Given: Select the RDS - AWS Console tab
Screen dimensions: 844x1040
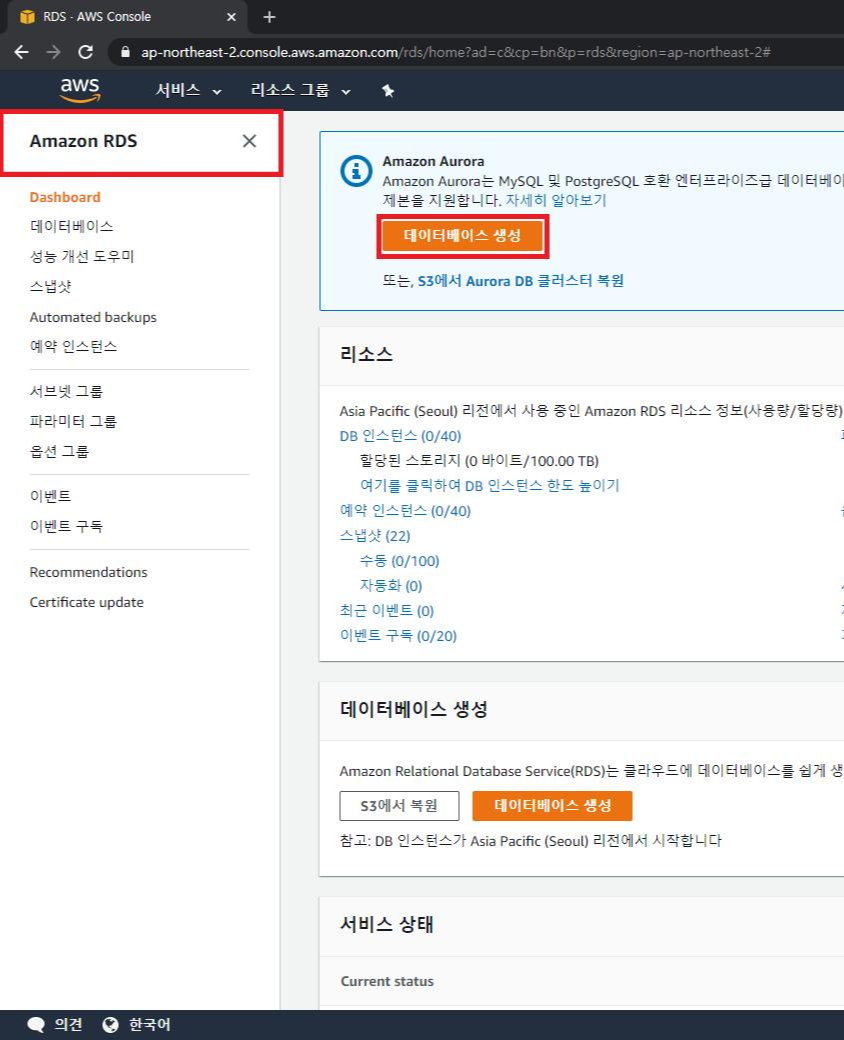Looking at the screenshot, I should [x=127, y=17].
